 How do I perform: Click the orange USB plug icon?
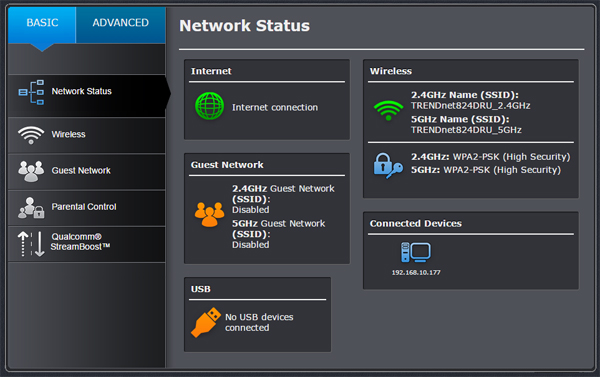(206, 322)
